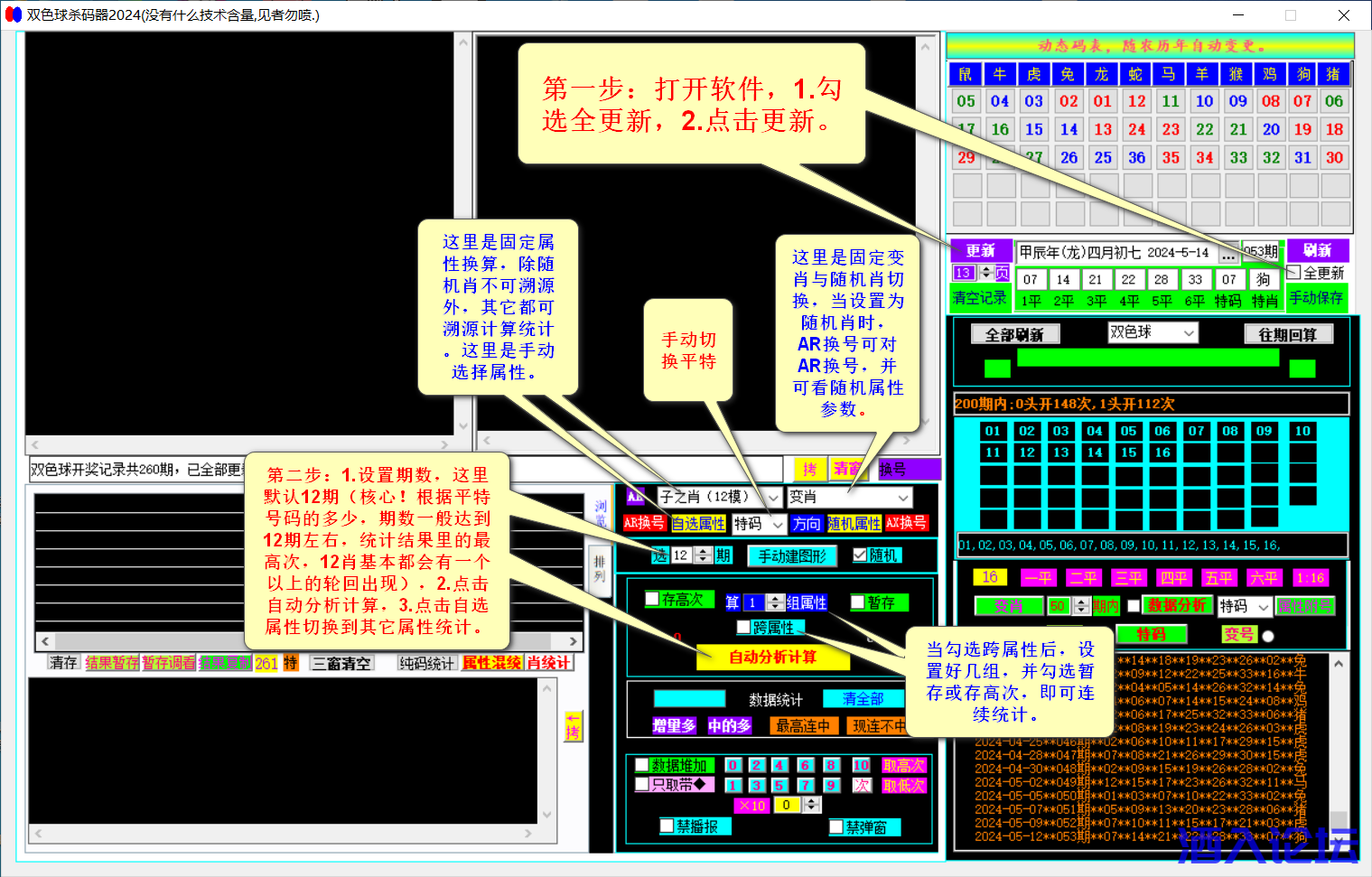Click the purple 换号 icon
Viewport: 1372px width, 877px height.
click(910, 469)
